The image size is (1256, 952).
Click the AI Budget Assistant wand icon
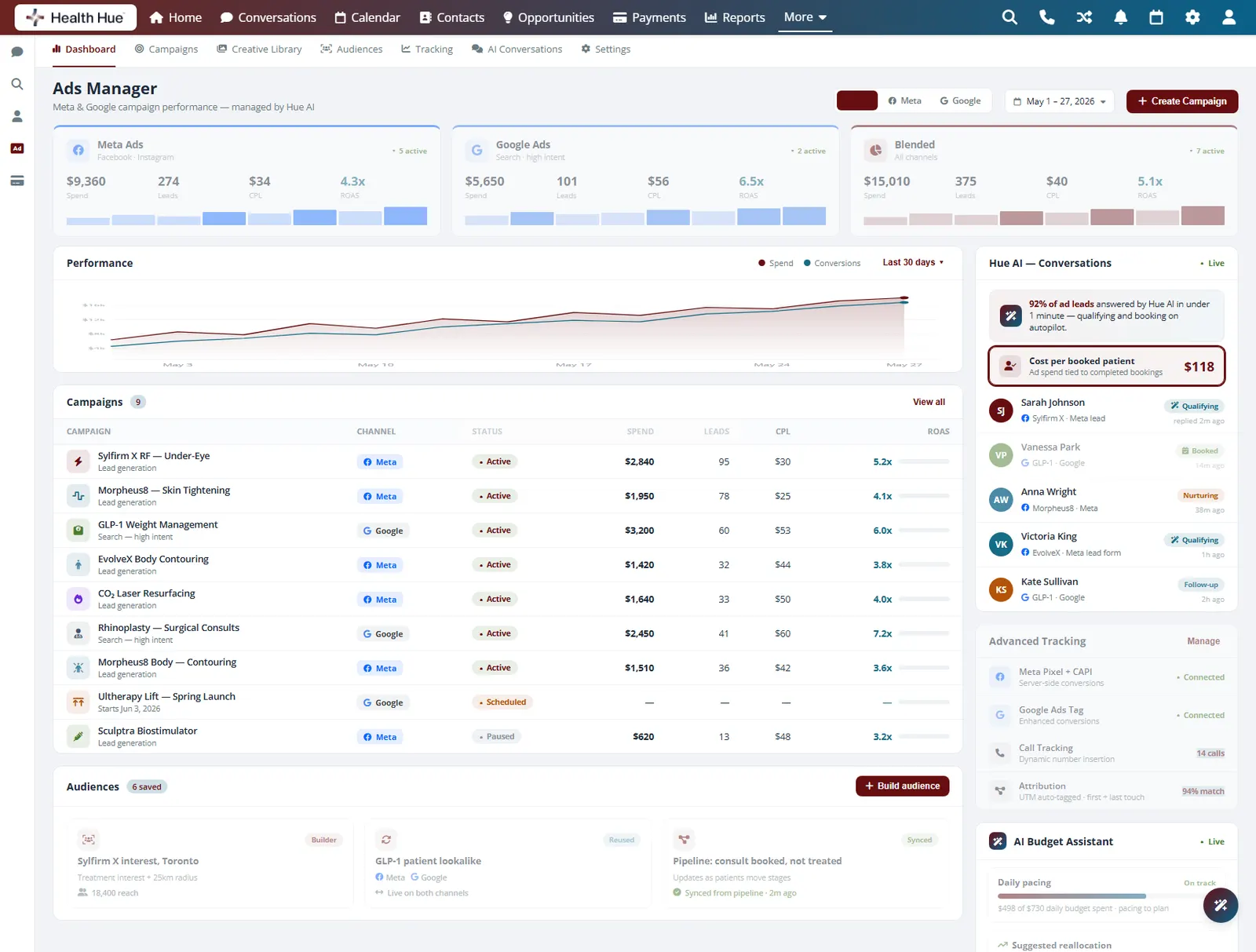point(998,841)
